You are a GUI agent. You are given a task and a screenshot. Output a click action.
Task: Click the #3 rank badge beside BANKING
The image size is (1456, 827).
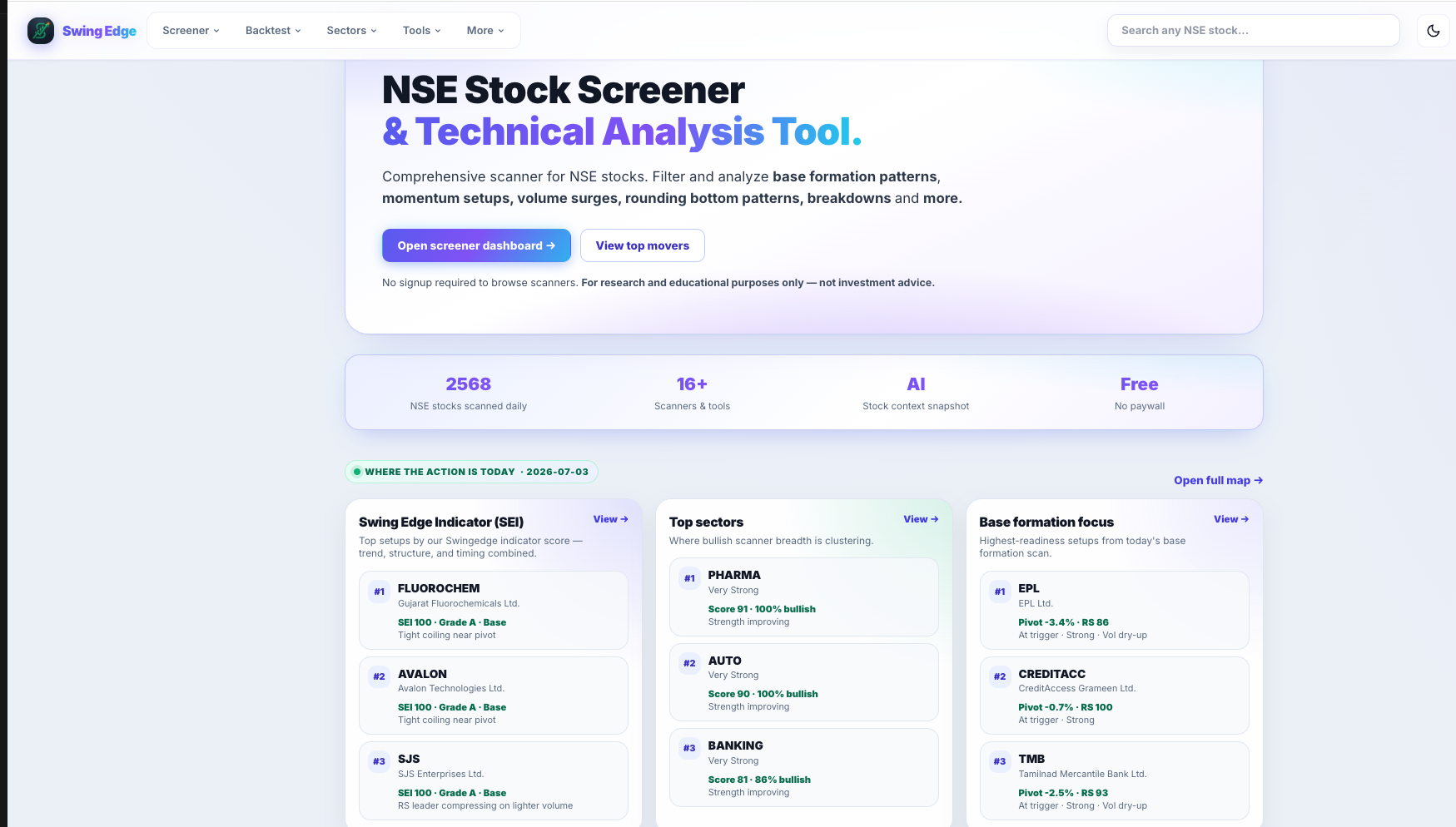690,748
